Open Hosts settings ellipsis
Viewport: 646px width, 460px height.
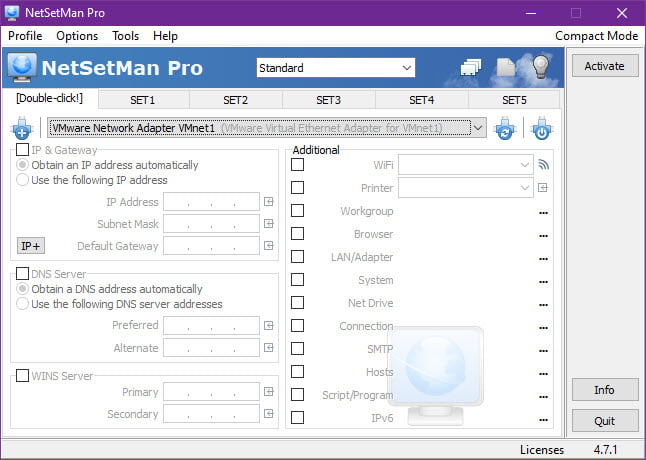click(543, 374)
